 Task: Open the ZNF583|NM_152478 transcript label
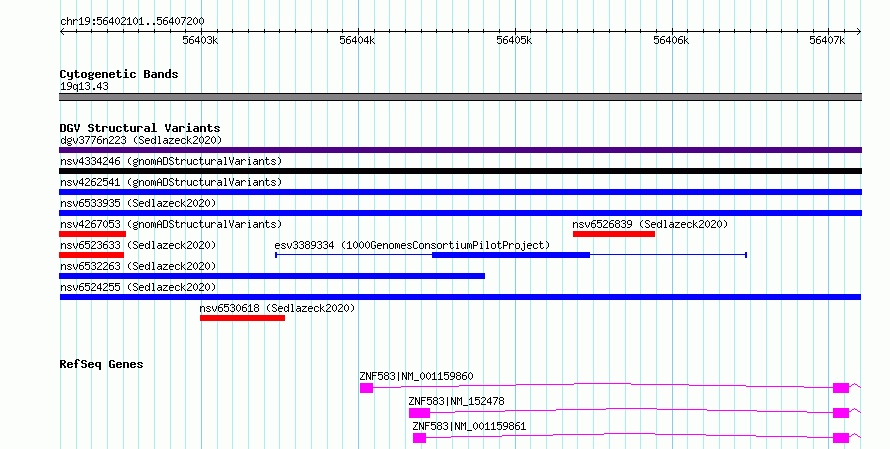tap(456, 401)
